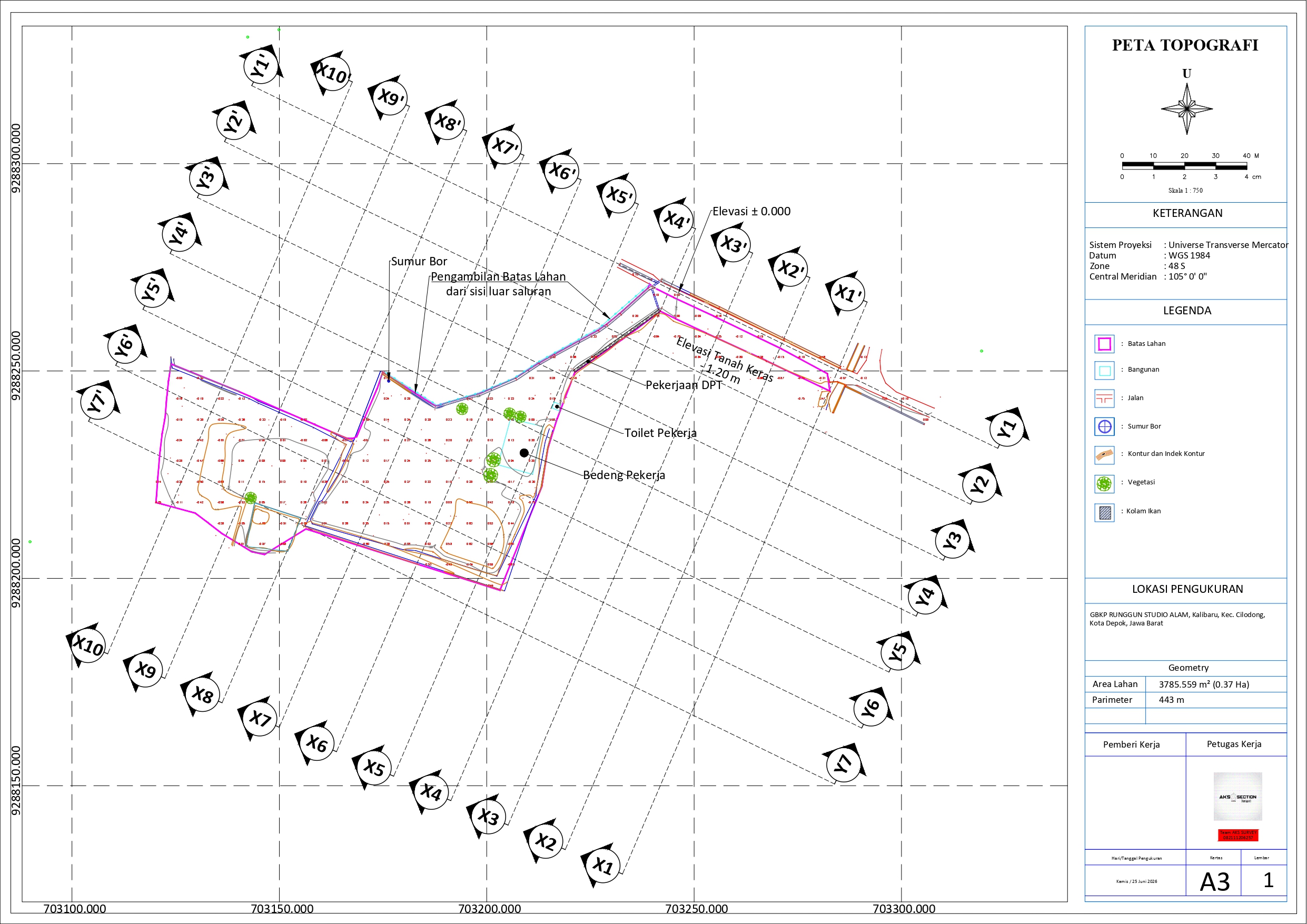Viewport: 1307px width, 924px height.
Task: Click the 'Elevasi Tanah Keras' rotated label
Action: (724, 359)
